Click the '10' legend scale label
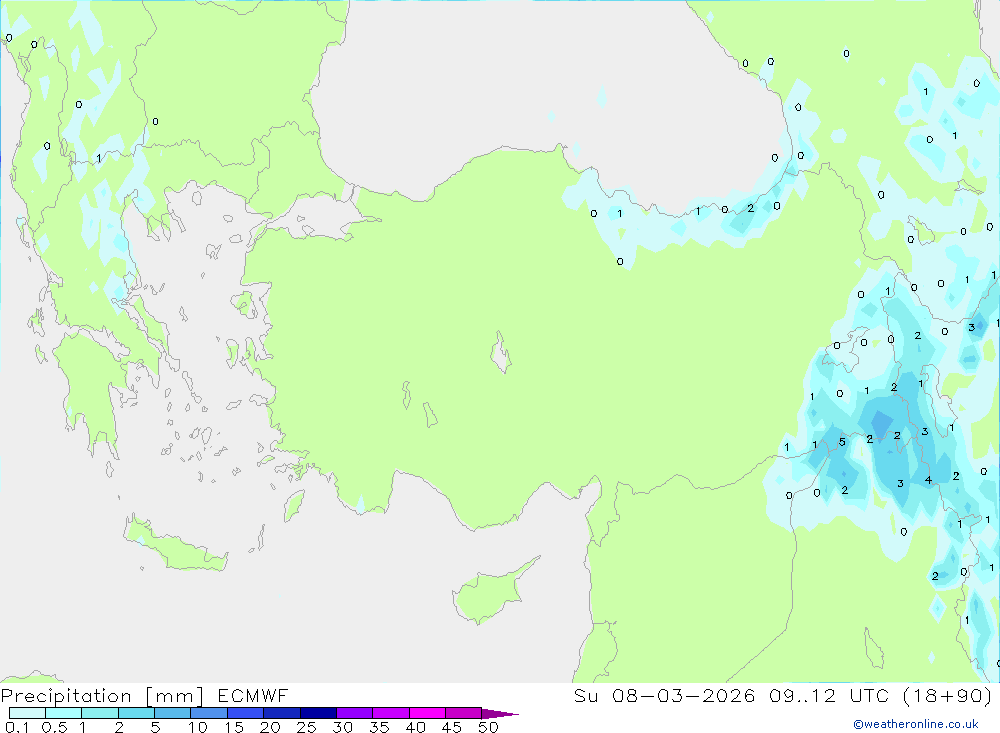Viewport: 1000px width, 733px height. point(198,727)
